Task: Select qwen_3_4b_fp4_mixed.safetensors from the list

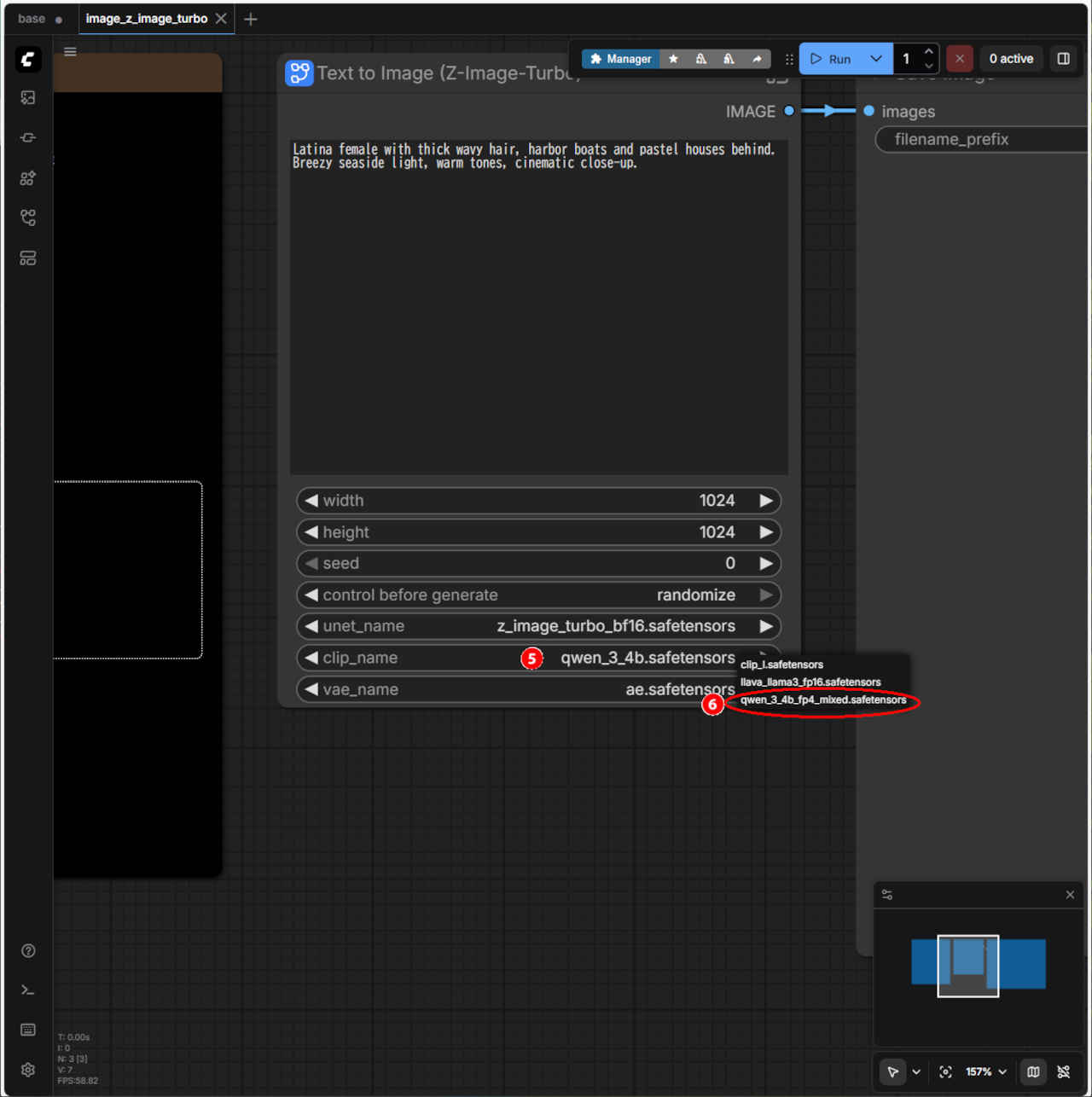Action: click(x=822, y=700)
